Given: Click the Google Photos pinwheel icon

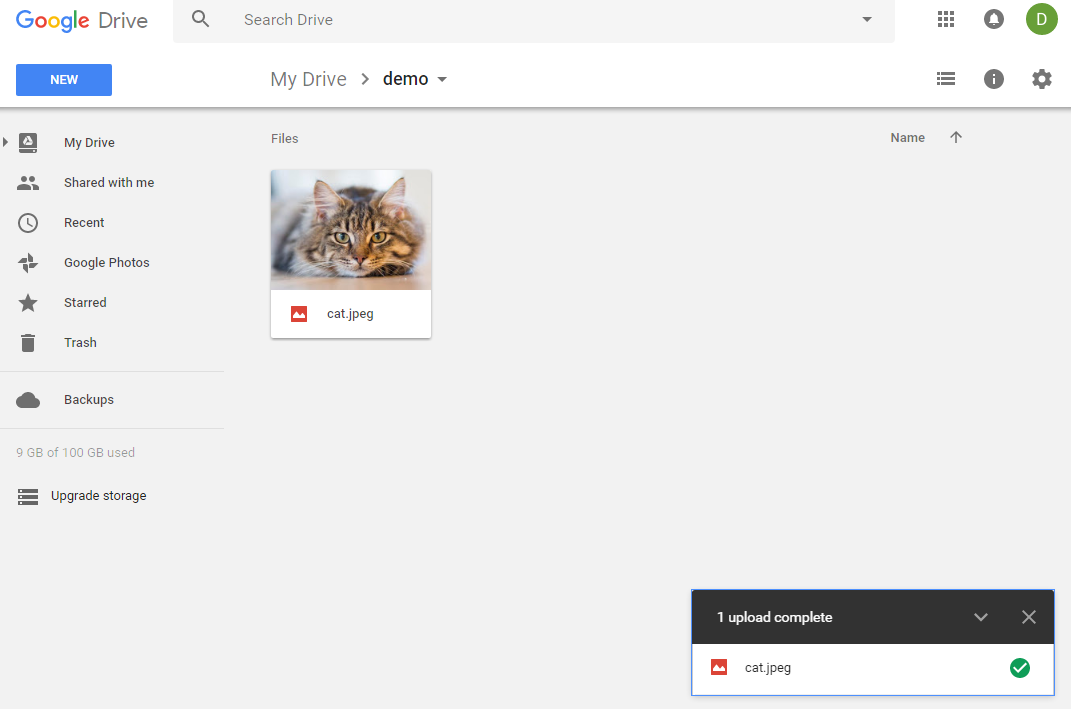Looking at the screenshot, I should coord(28,263).
